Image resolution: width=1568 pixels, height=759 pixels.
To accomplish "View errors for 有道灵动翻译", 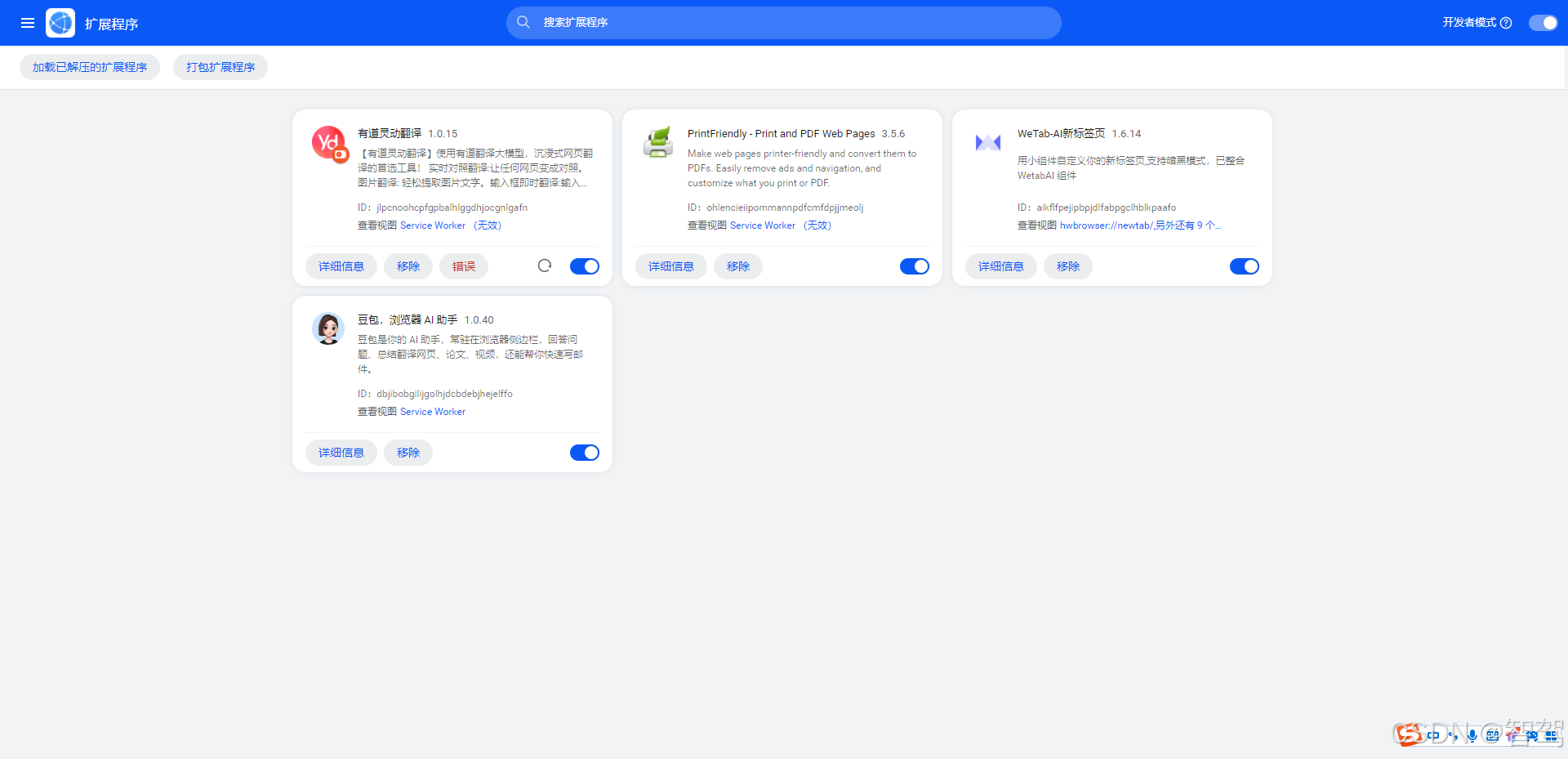I will point(464,266).
